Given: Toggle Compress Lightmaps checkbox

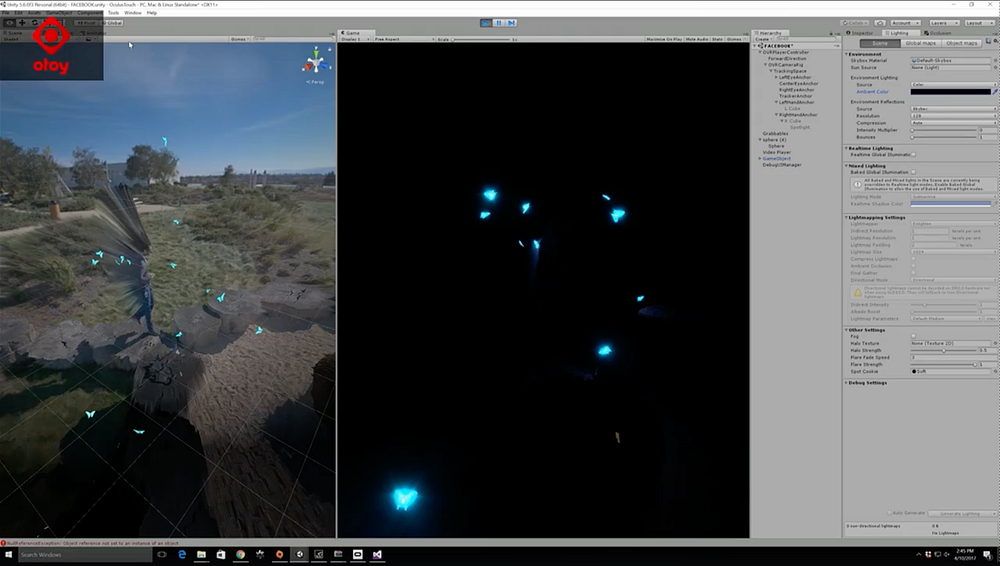Looking at the screenshot, I should (x=913, y=259).
